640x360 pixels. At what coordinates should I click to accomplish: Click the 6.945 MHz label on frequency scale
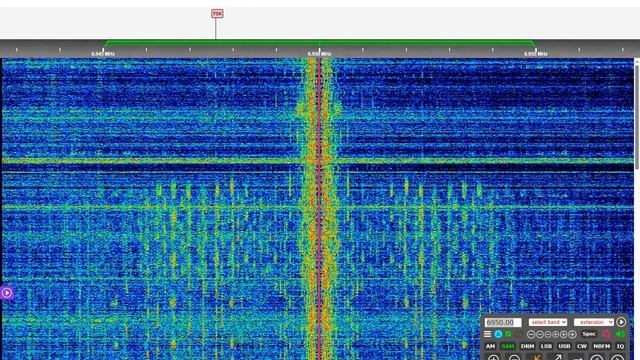pos(103,53)
